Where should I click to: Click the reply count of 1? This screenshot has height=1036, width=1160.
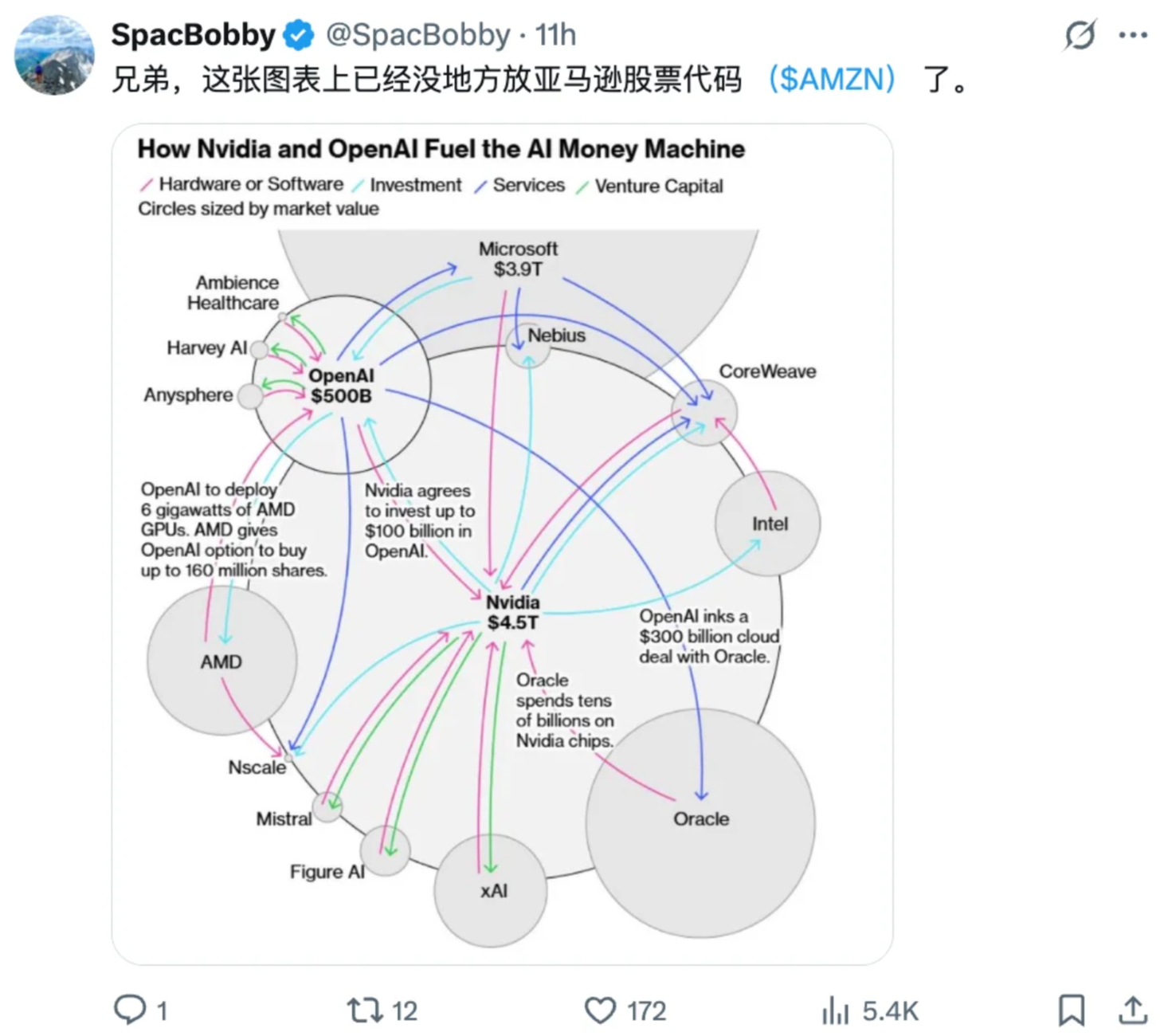(x=162, y=1011)
